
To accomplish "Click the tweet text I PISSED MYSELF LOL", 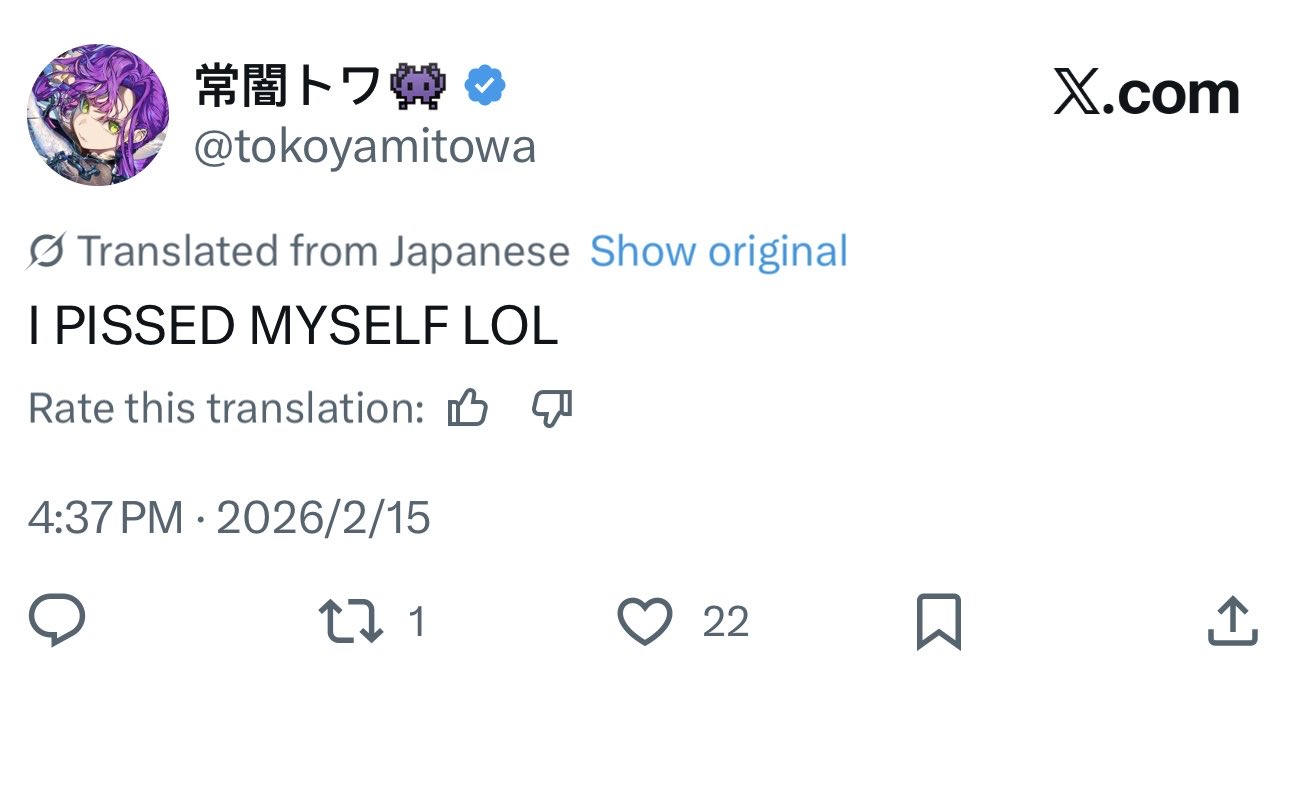I will (292, 328).
